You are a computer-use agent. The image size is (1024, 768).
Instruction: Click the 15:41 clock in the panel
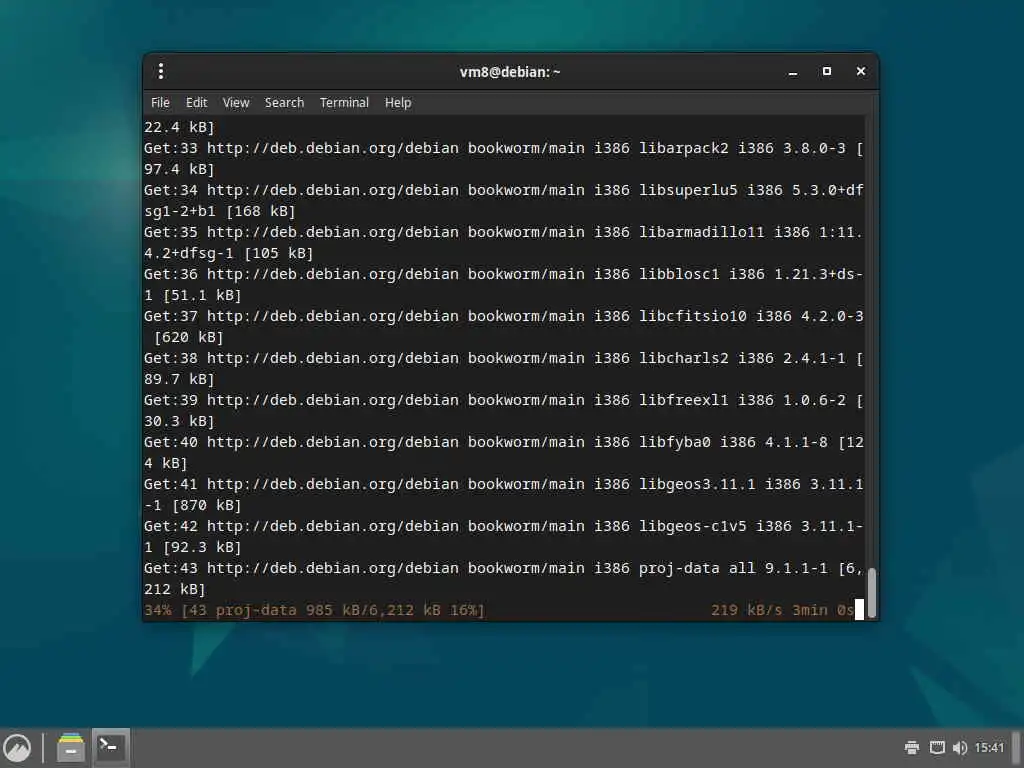pyautogui.click(x=989, y=747)
